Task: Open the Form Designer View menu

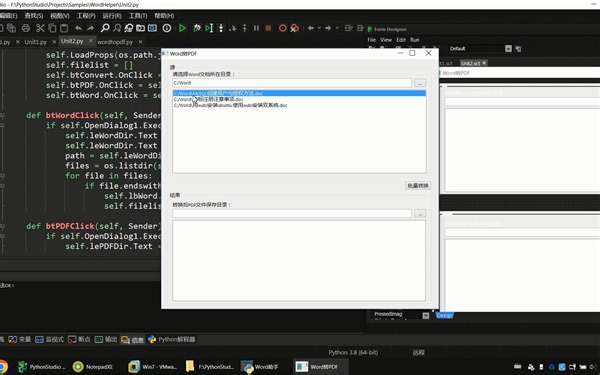Action: (x=386, y=40)
